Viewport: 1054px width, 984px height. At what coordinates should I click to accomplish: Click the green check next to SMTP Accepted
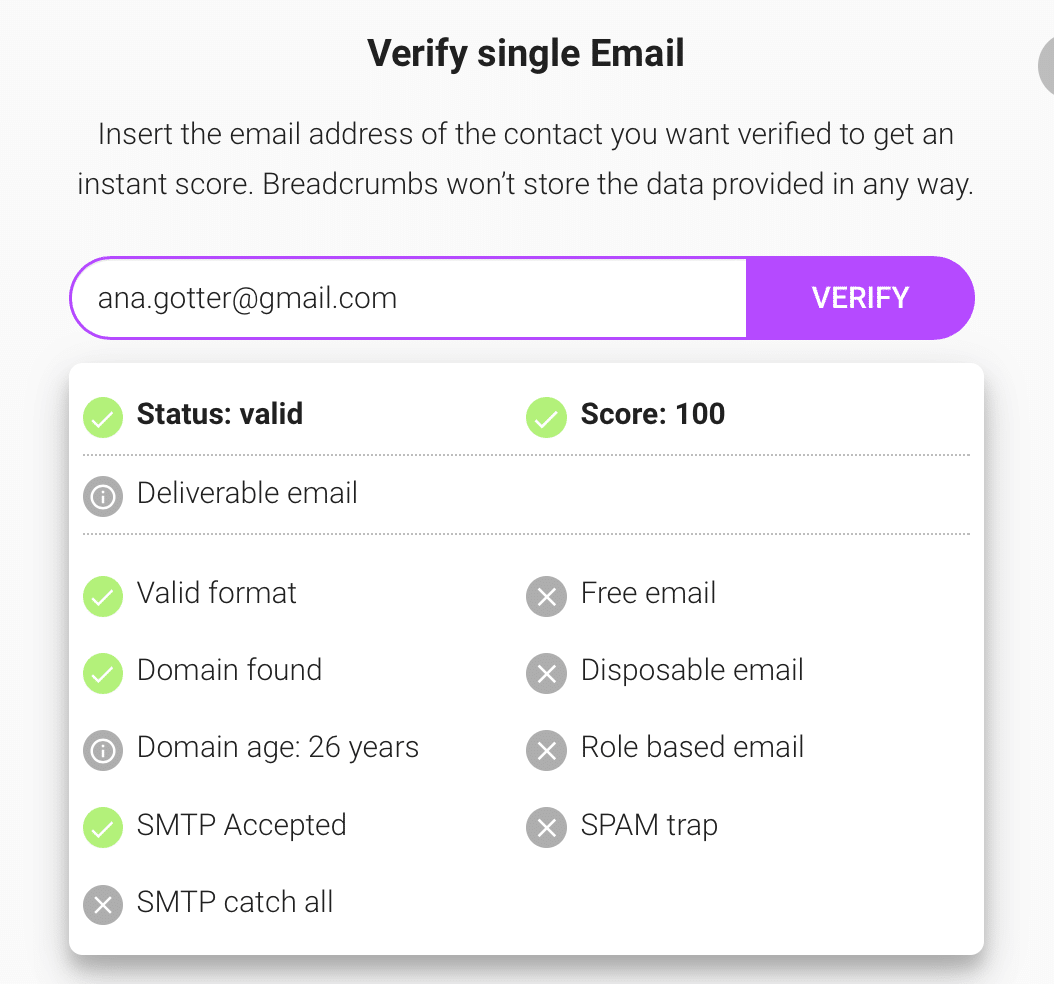(x=103, y=827)
